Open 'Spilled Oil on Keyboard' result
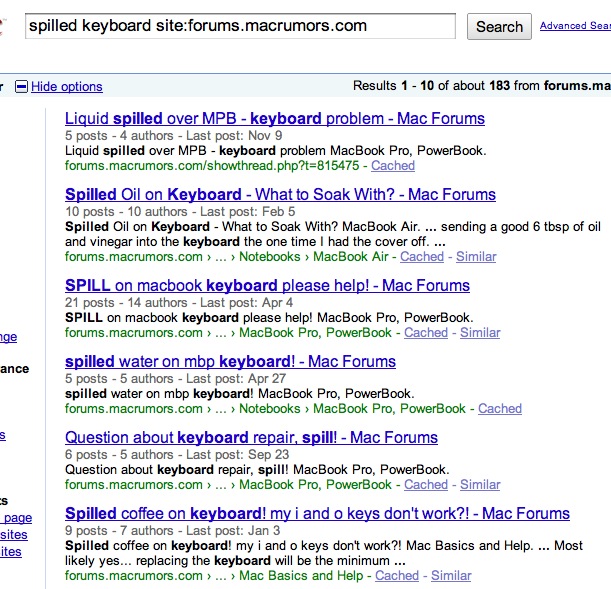This screenshot has height=589, width=611. pyautogui.click(x=280, y=194)
